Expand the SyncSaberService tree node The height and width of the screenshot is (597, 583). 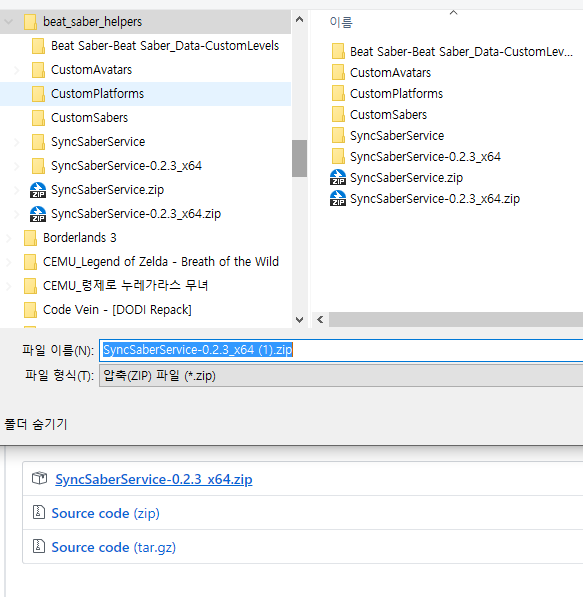17,142
